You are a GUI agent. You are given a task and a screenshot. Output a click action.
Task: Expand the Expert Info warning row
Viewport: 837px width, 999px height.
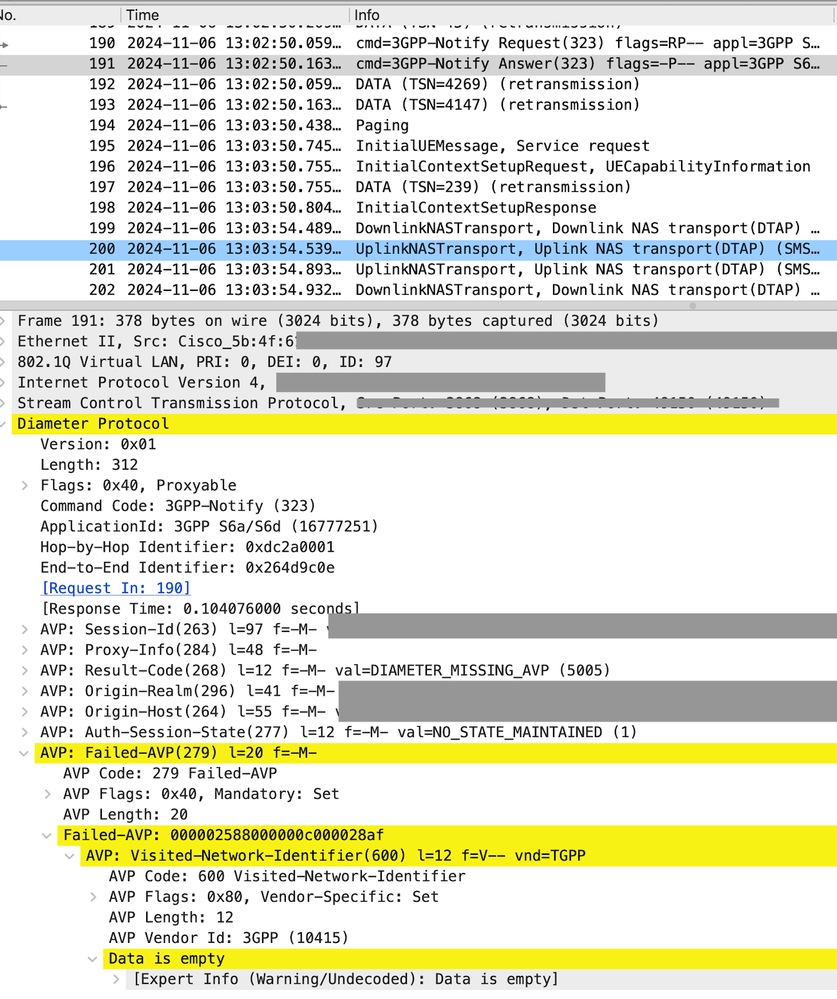tap(117, 979)
